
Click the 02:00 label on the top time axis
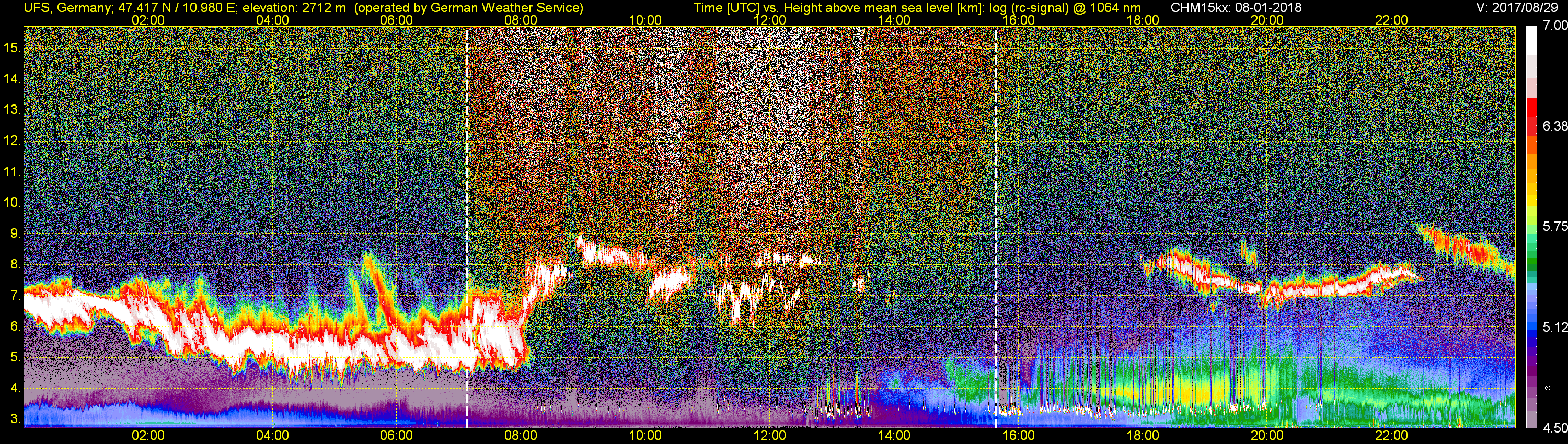tap(148, 20)
